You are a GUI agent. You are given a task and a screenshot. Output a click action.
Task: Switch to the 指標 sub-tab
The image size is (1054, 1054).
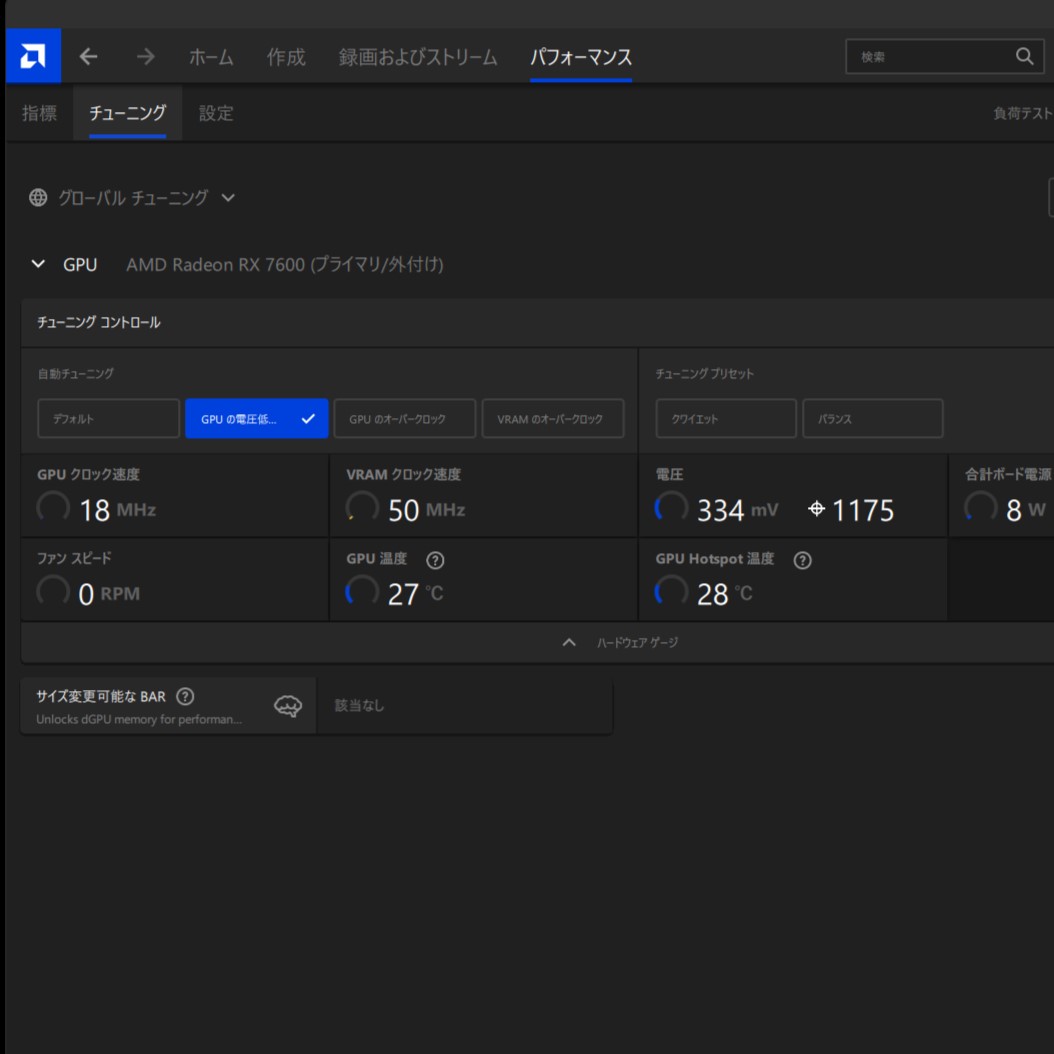(40, 113)
